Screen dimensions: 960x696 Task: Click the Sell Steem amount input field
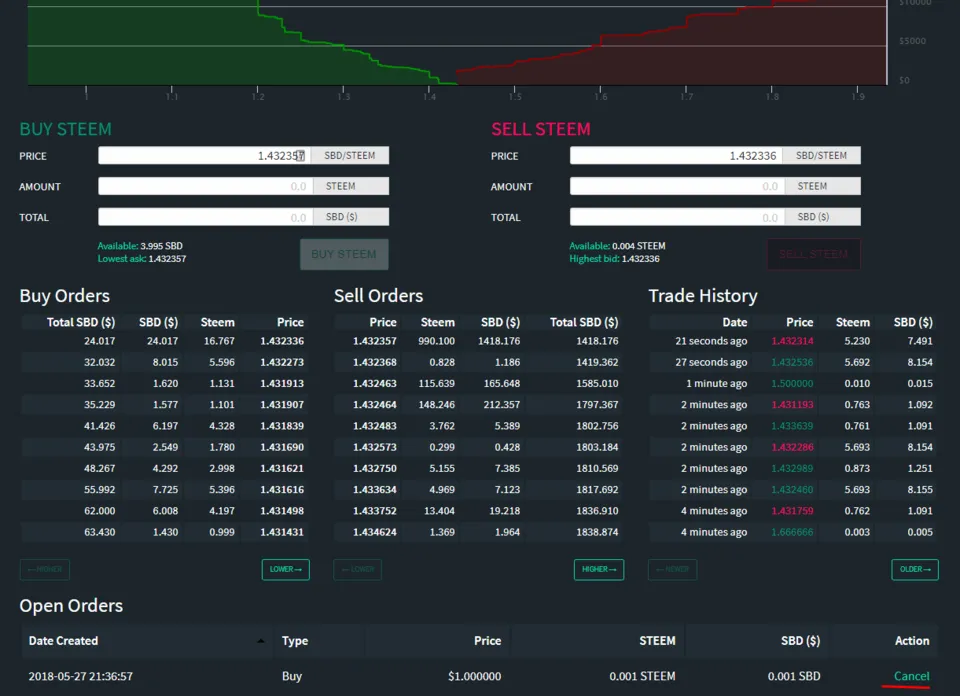(677, 186)
